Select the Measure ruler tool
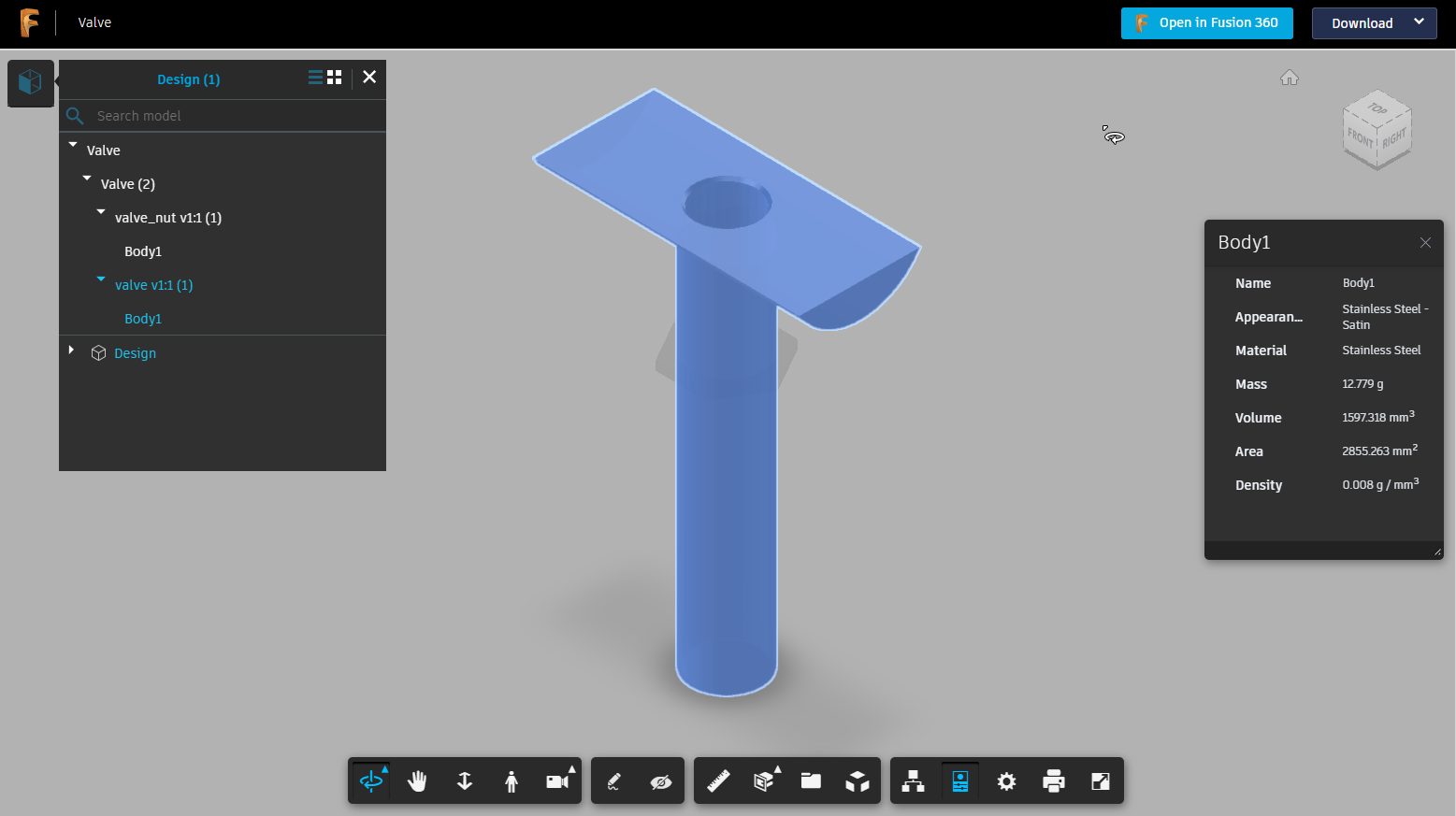This screenshot has width=1456, height=816. (718, 780)
